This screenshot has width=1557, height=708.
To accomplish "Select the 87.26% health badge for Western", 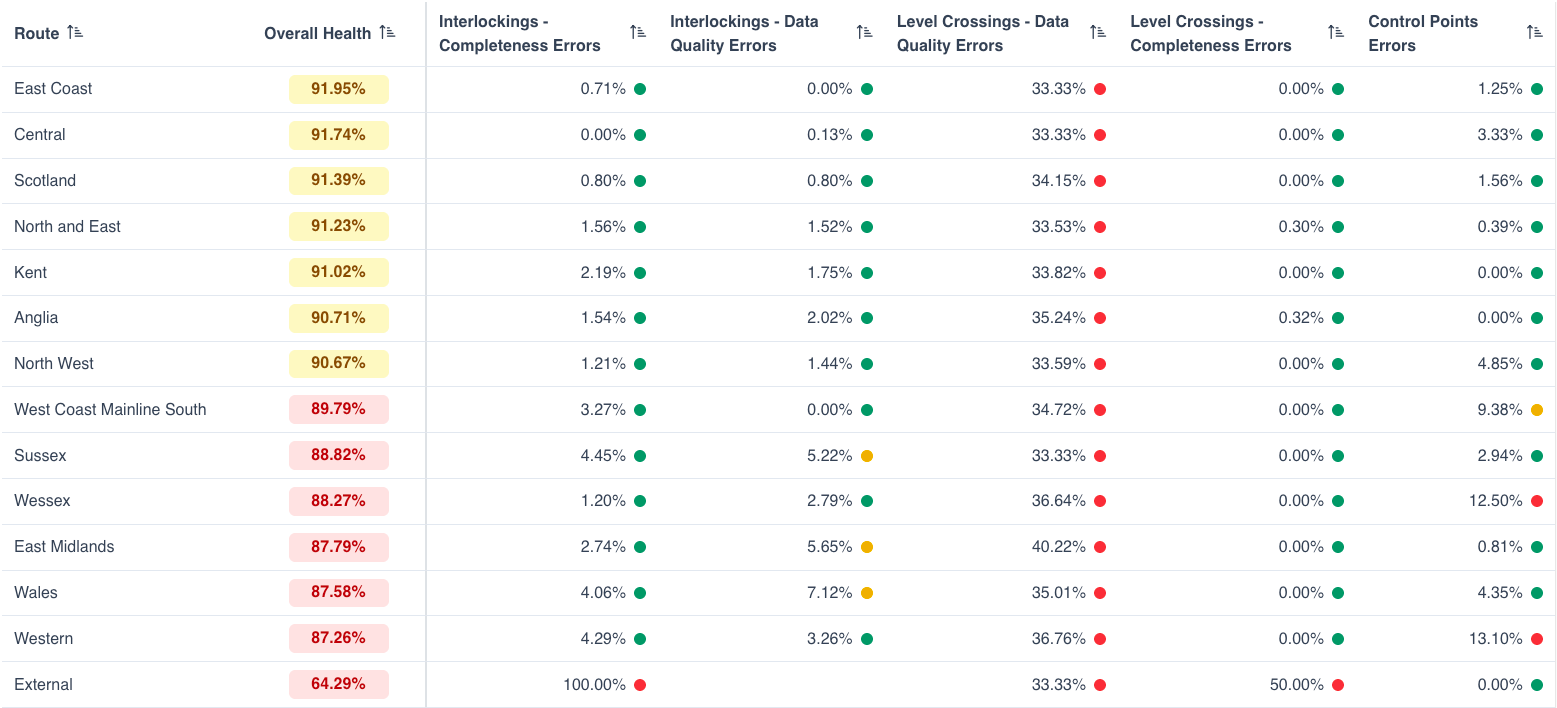I will tap(339, 638).
